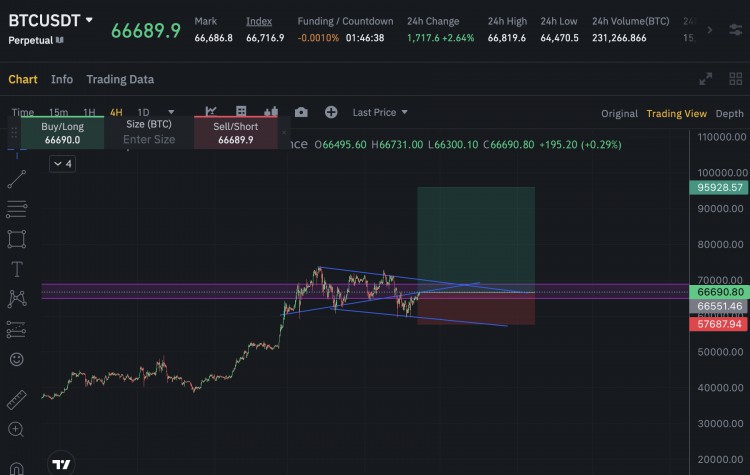Switch to Original chart view
Image resolution: width=750 pixels, height=475 pixels.
[619, 113]
